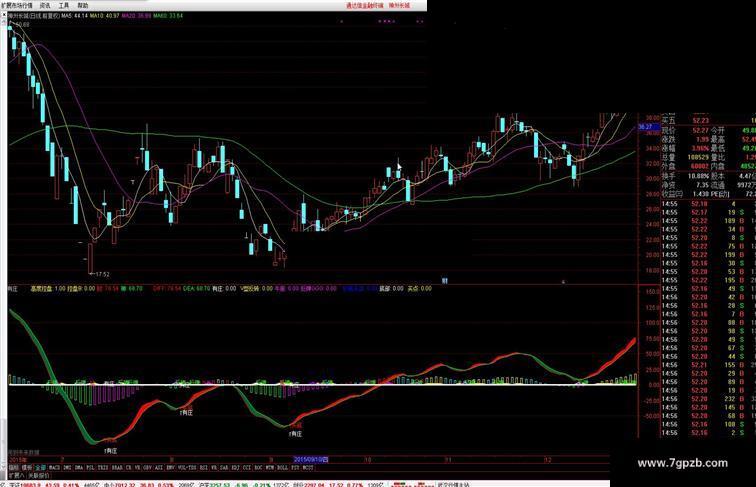Select the OBV indicator tab
Screen dimensions: 756x487
[x=148, y=468]
